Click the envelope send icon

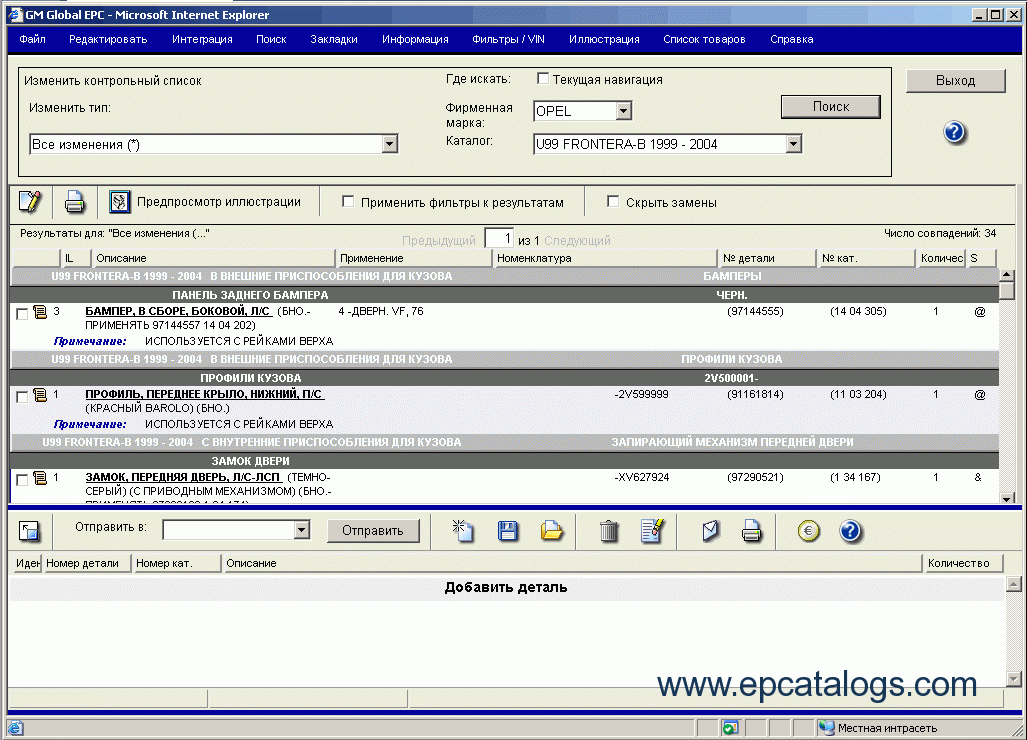point(711,530)
